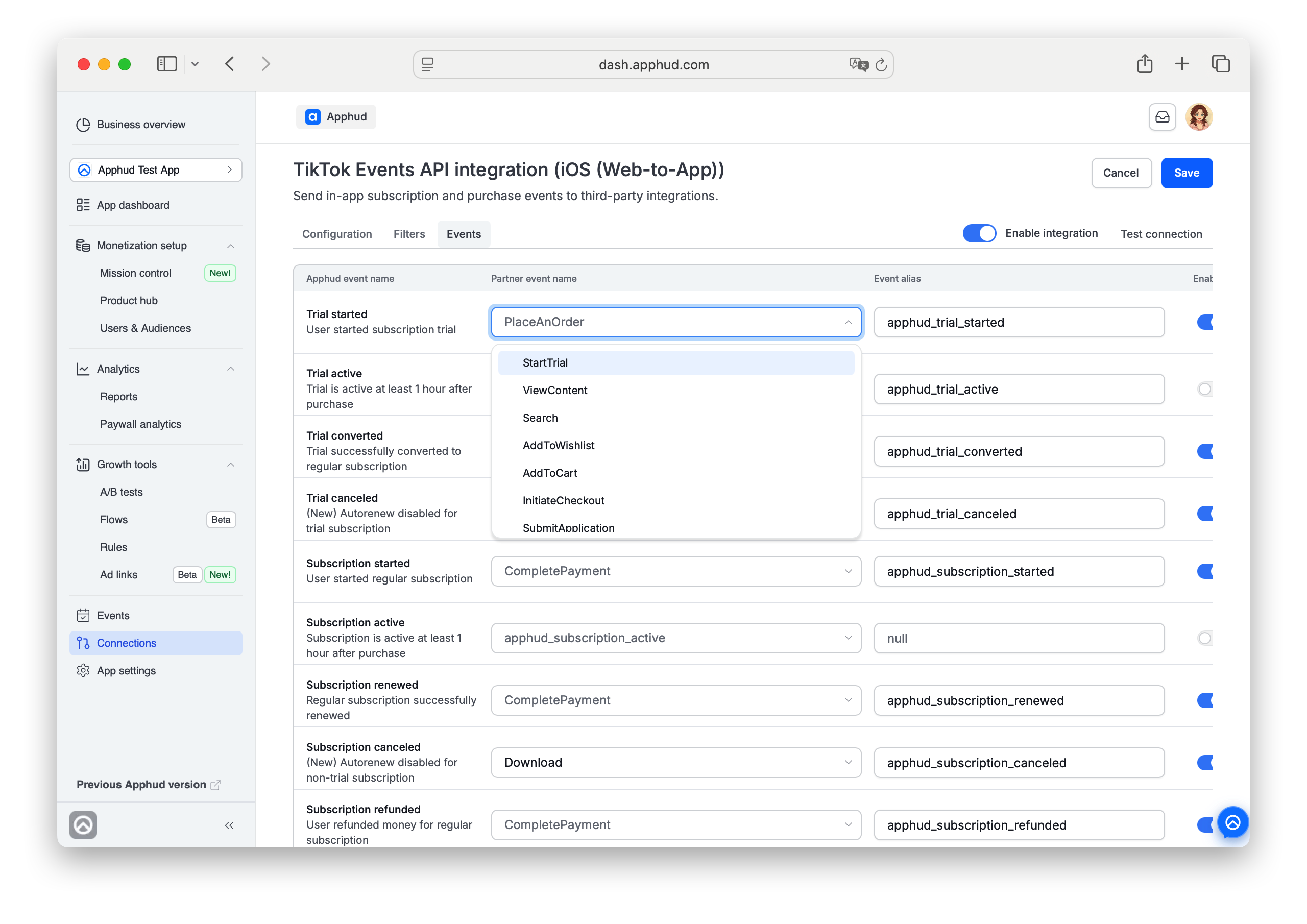Choose Search option in dropdown
This screenshot has width=1307, height=924.
click(x=675, y=418)
